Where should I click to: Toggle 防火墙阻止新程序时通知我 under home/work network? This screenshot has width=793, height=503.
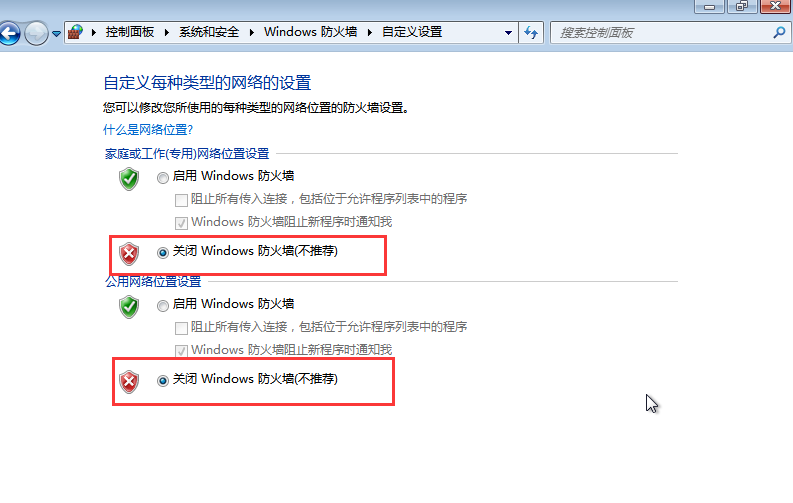(x=181, y=223)
